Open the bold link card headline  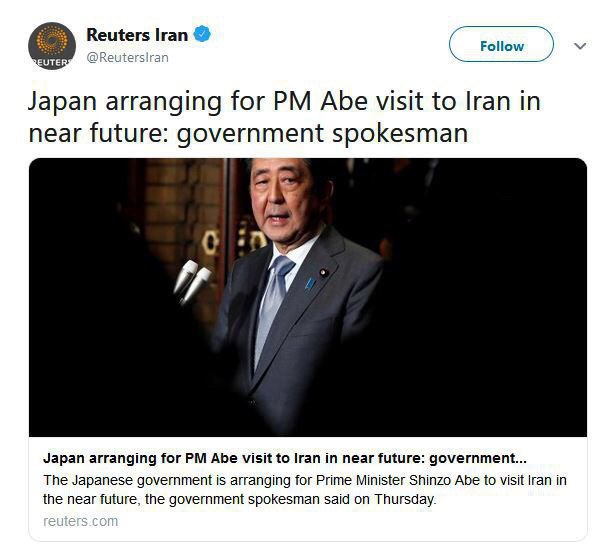[285, 458]
